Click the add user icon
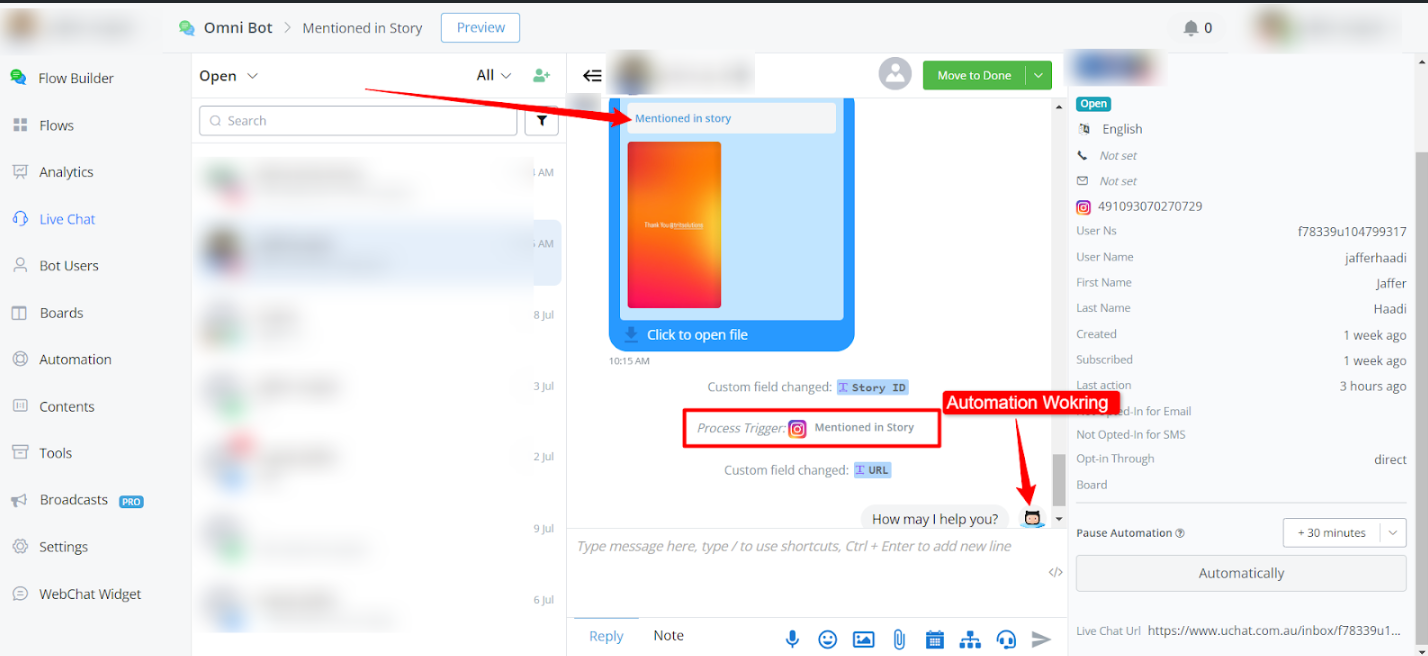 pyautogui.click(x=541, y=75)
